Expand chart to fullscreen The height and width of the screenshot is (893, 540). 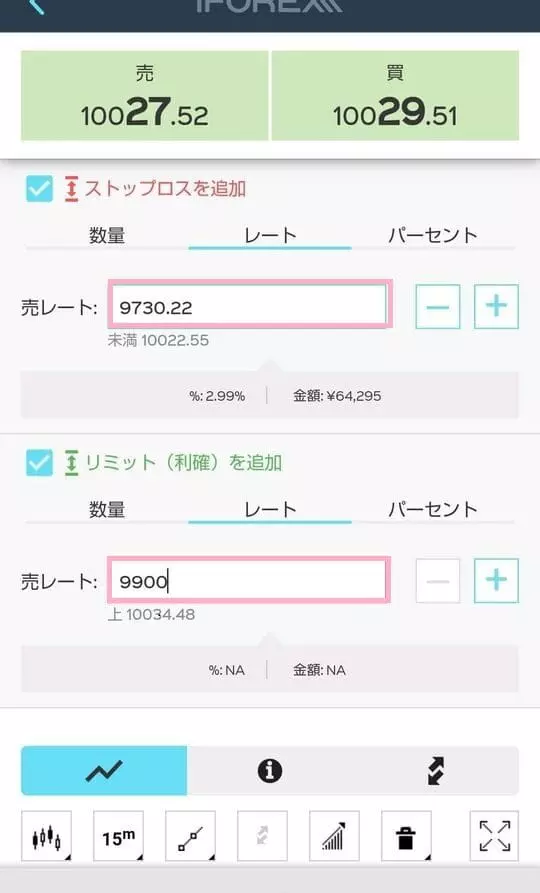point(494,836)
